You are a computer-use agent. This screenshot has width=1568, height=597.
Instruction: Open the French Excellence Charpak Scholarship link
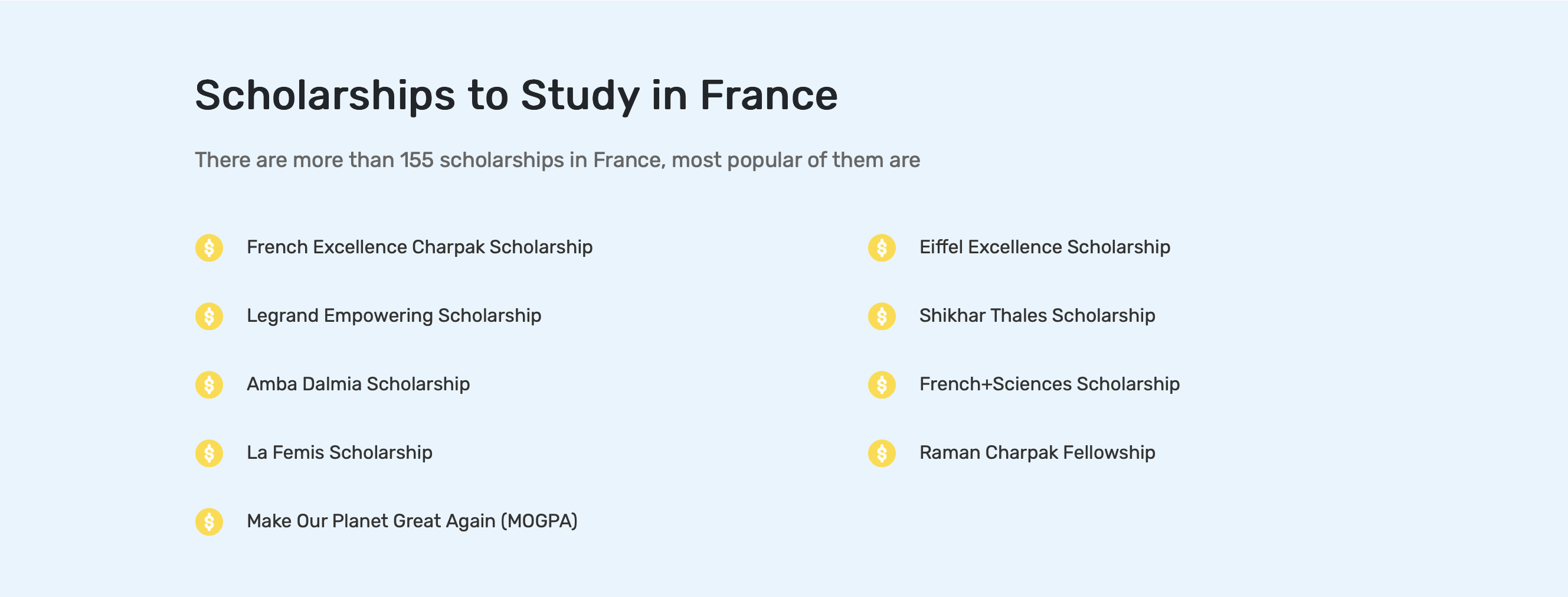(420, 247)
